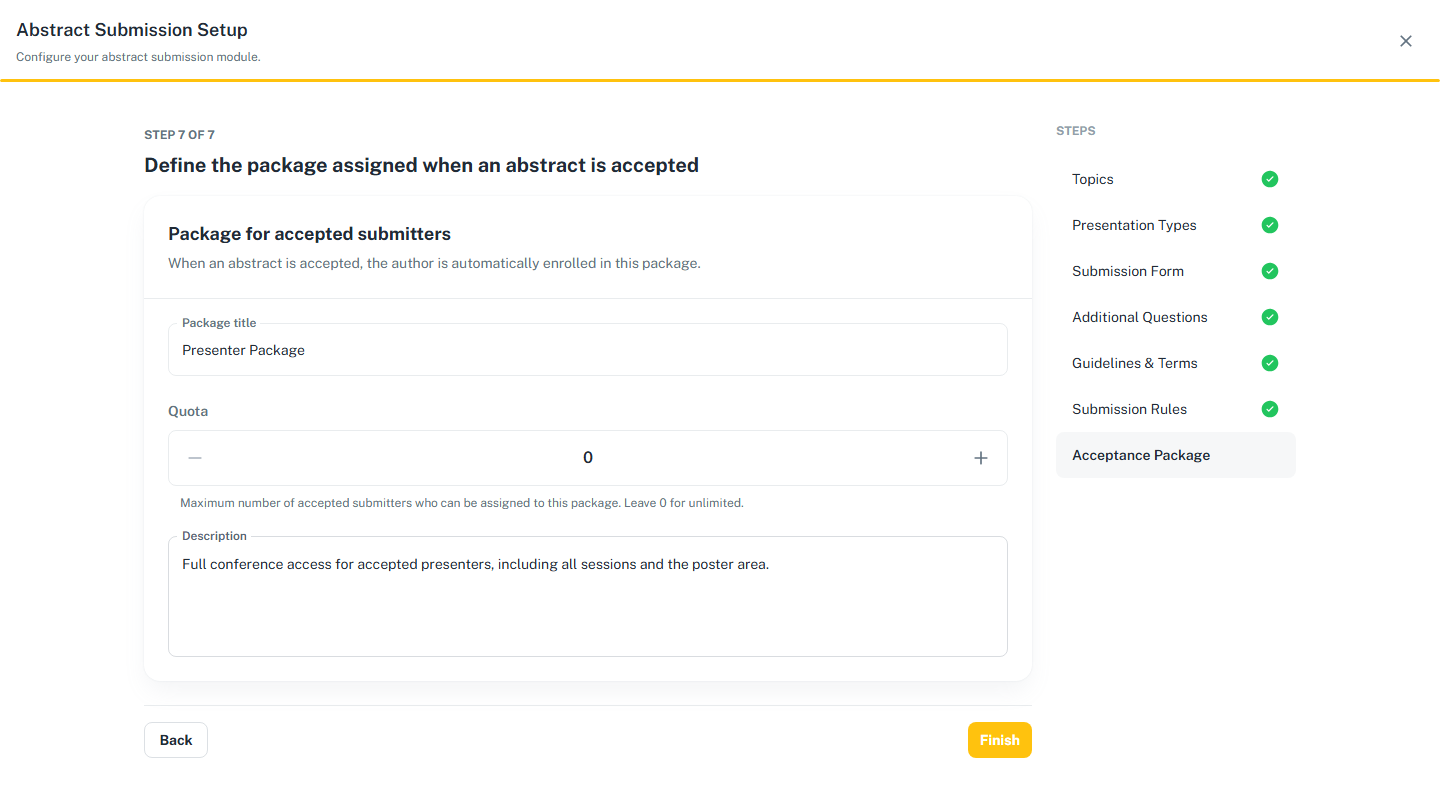Select the Acceptance Package step

pyautogui.click(x=1176, y=455)
